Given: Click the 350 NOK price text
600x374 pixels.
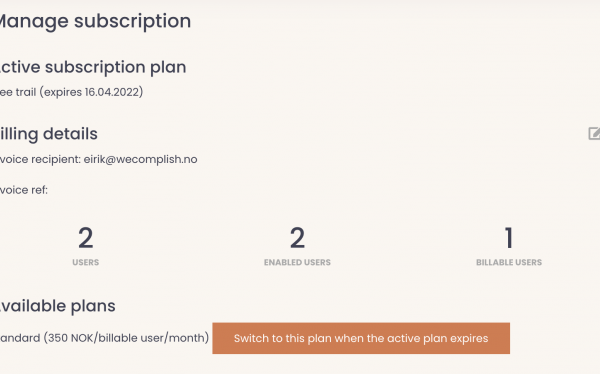Looking at the screenshot, I should tap(71, 338).
